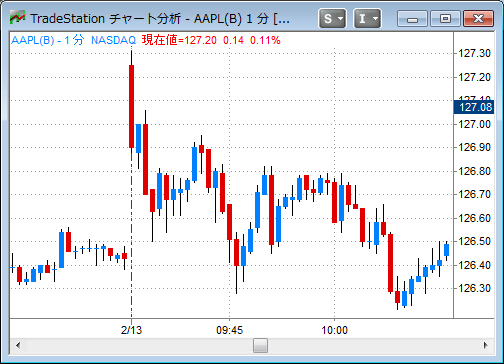Click the 126.40 price axis label
The width and height of the screenshot is (504, 364).
point(475,265)
